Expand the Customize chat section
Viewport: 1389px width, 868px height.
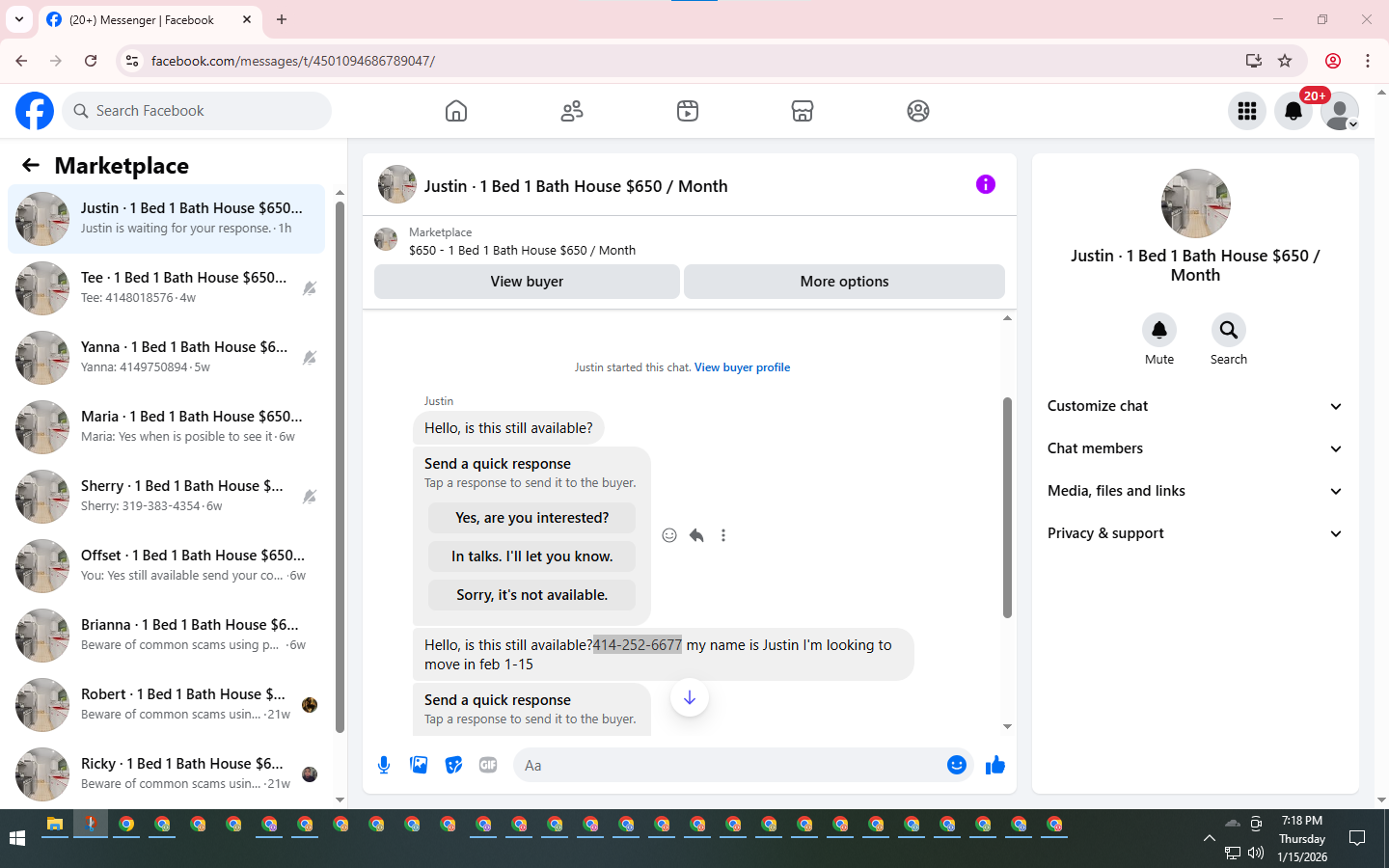[x=1195, y=406]
